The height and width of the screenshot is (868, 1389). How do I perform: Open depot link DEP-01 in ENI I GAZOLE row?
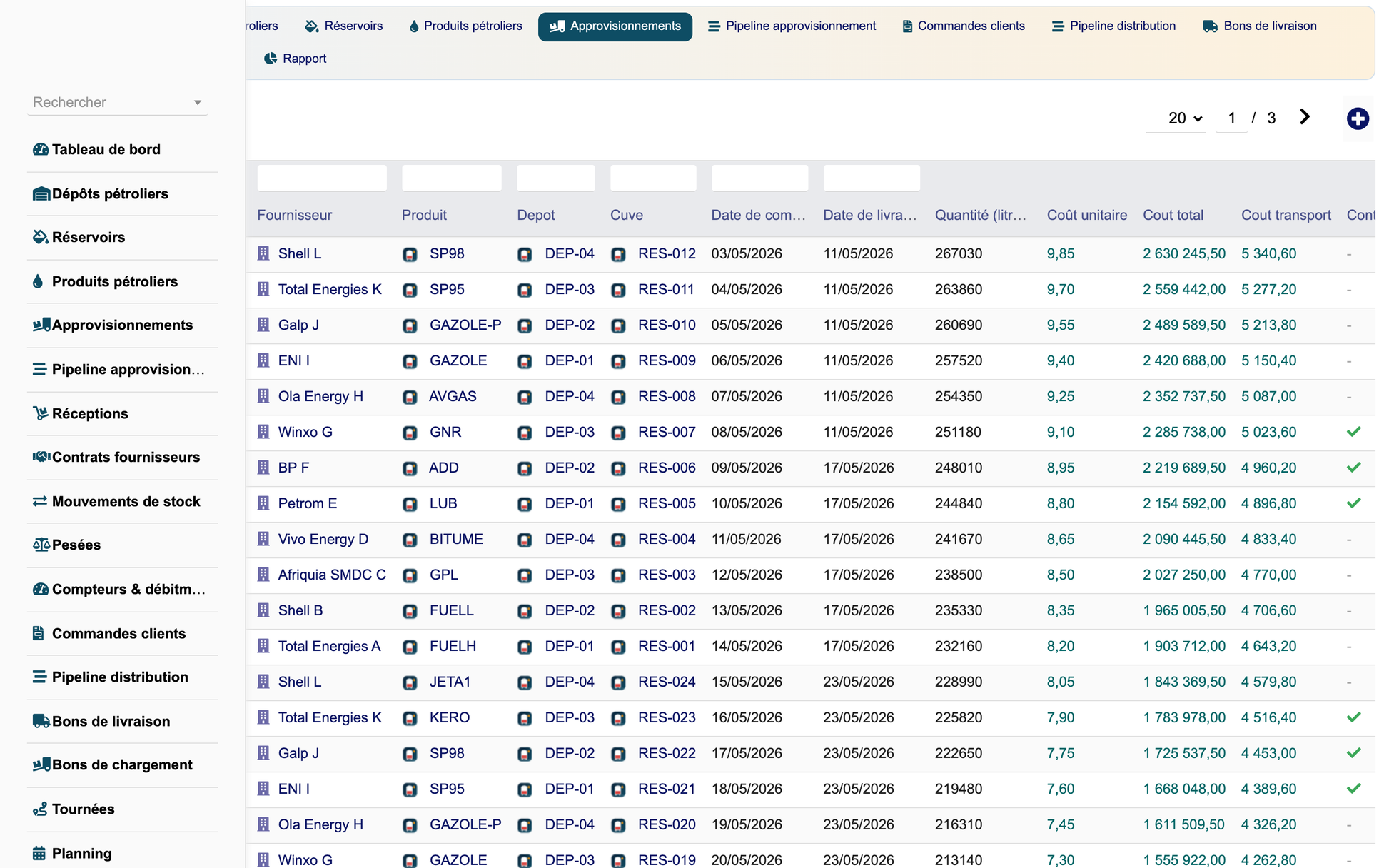pos(570,360)
